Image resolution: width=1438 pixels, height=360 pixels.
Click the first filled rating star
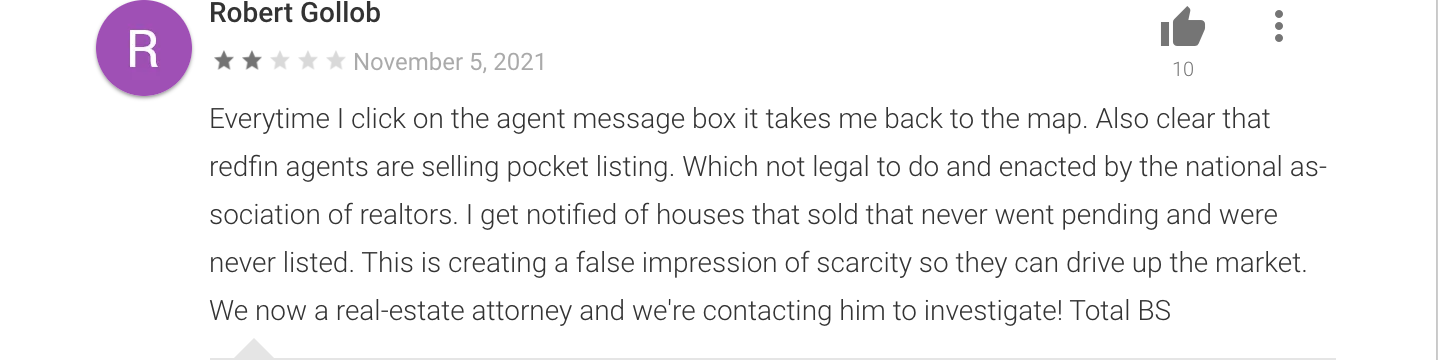tap(223, 62)
